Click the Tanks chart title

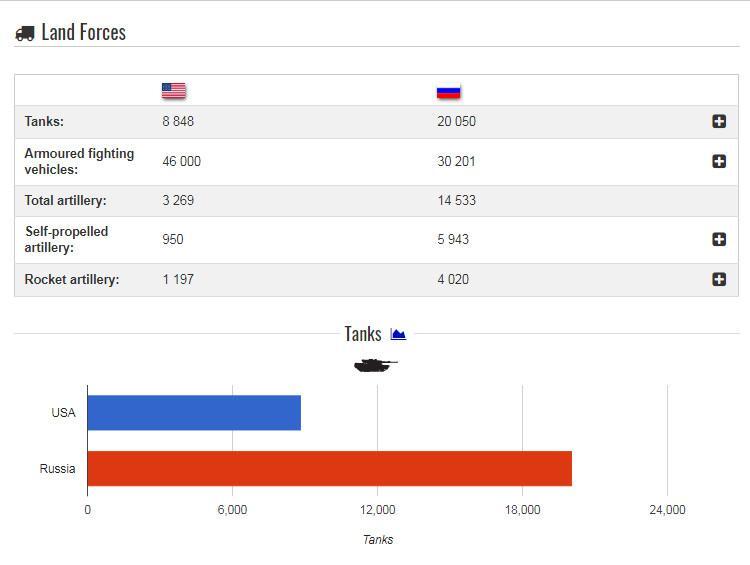point(362,334)
